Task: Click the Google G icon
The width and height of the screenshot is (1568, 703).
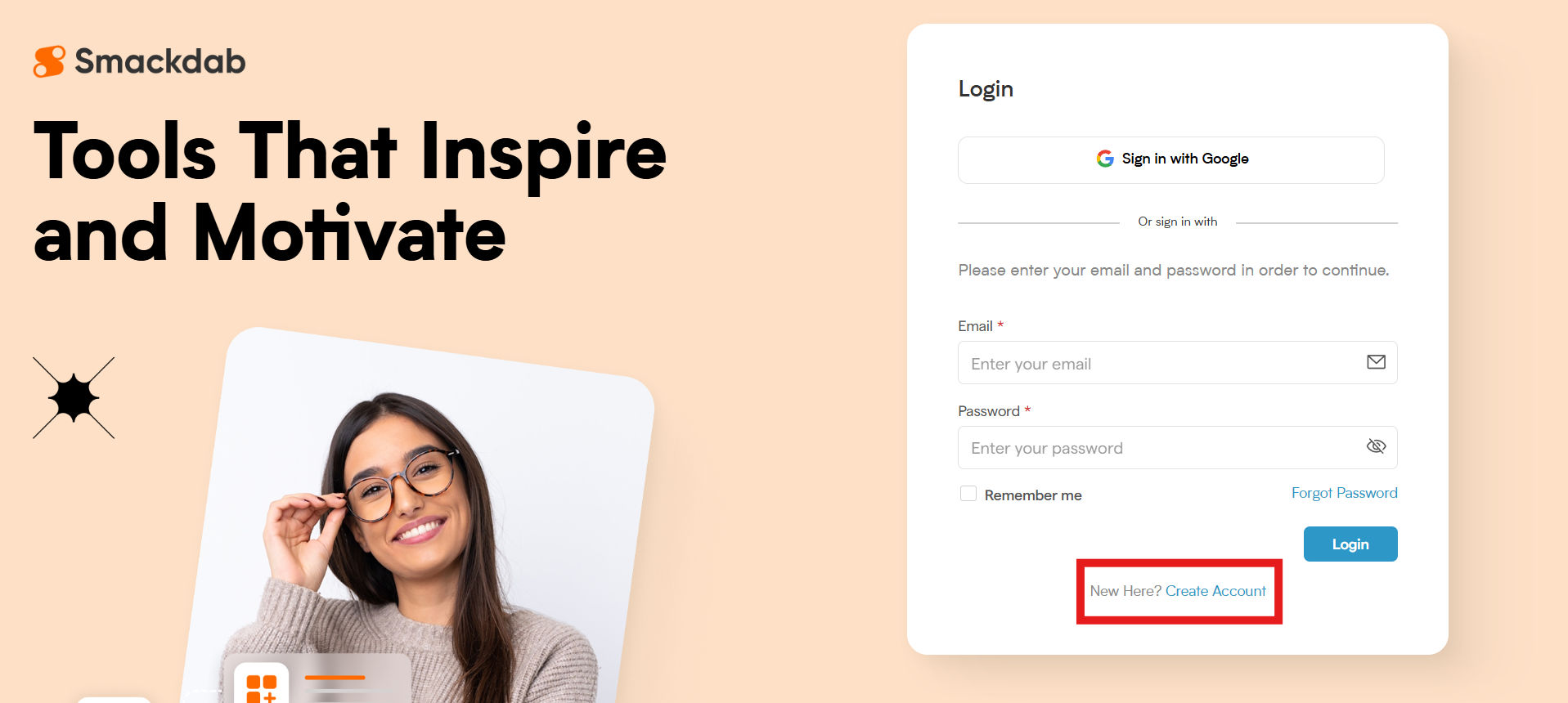Action: (x=1105, y=159)
